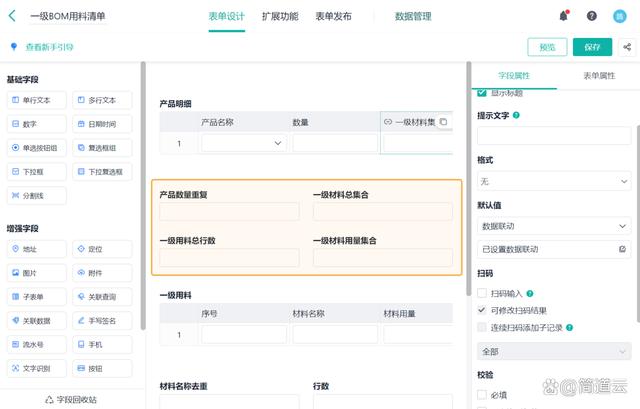Switch to the 表单发布 tab

click(333, 16)
